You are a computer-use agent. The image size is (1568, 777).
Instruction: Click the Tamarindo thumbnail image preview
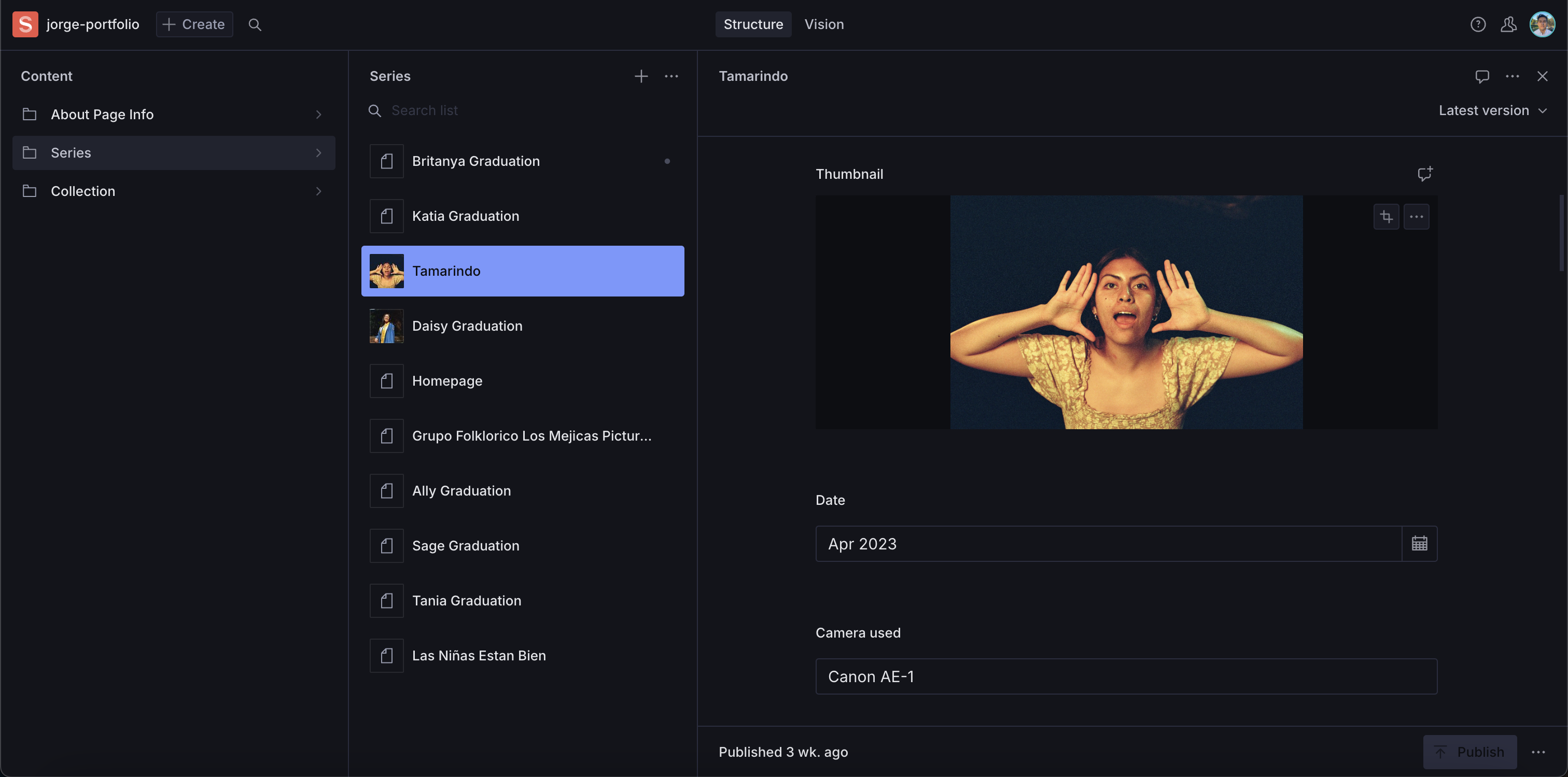click(1126, 312)
